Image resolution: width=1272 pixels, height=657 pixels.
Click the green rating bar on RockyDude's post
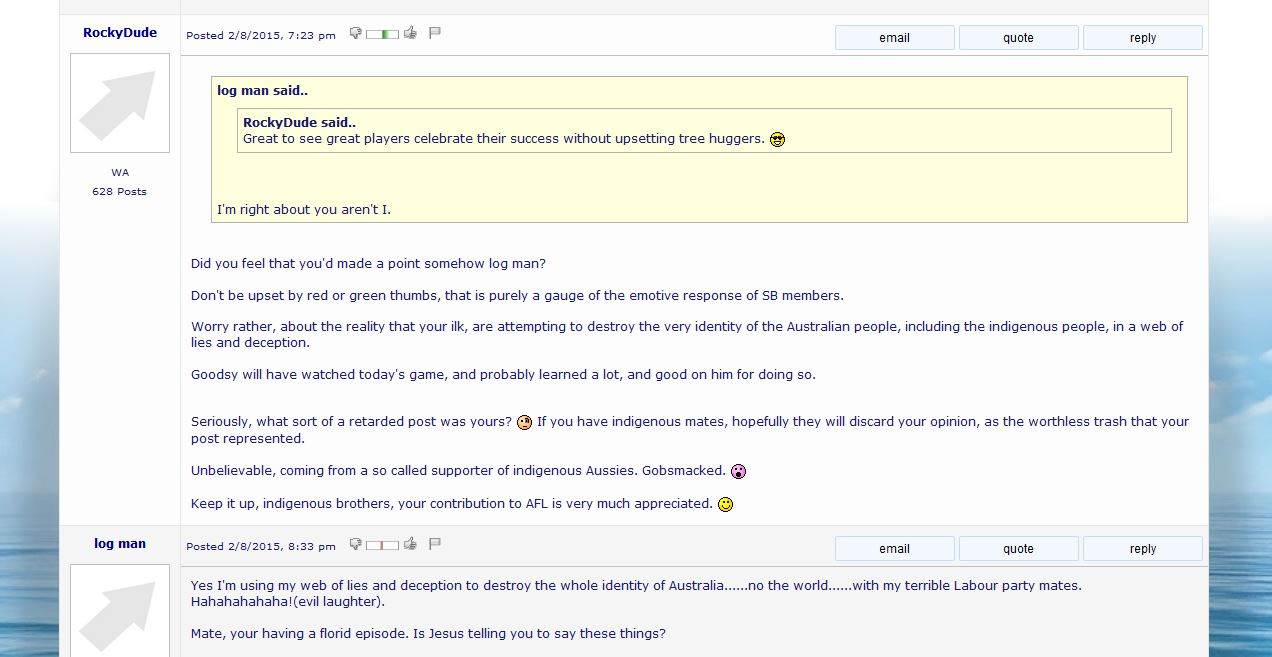pyautogui.click(x=382, y=34)
